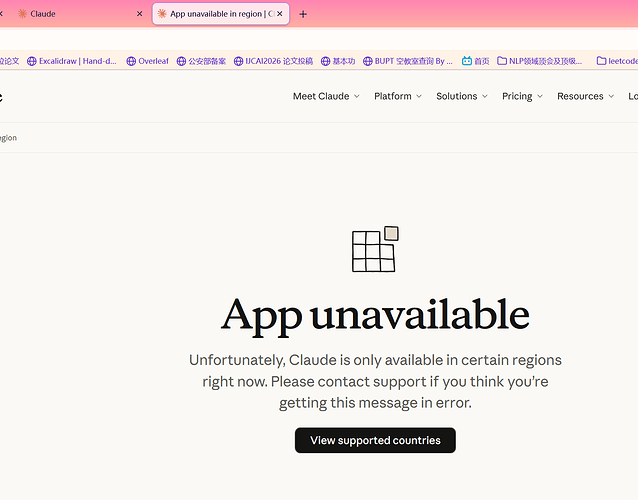Open the Overleaf bookmark
Viewport: 638px width, 500px height.
pos(147,61)
